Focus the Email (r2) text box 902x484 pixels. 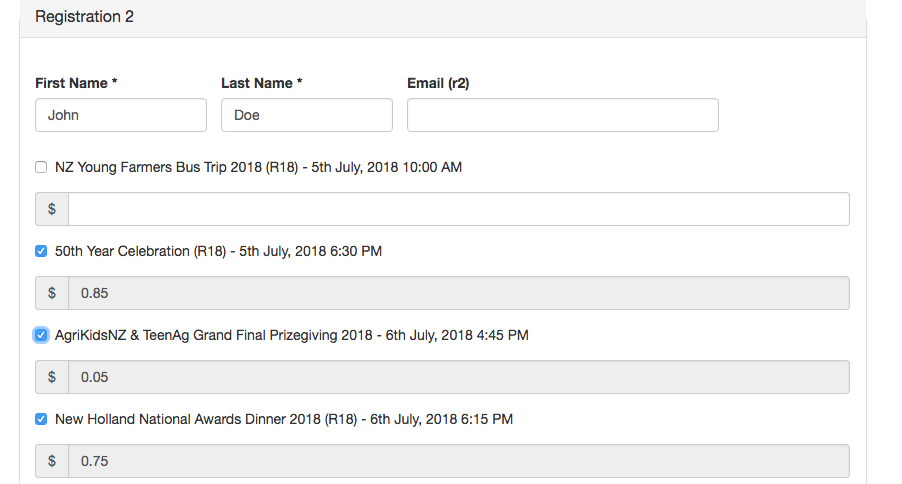562,115
